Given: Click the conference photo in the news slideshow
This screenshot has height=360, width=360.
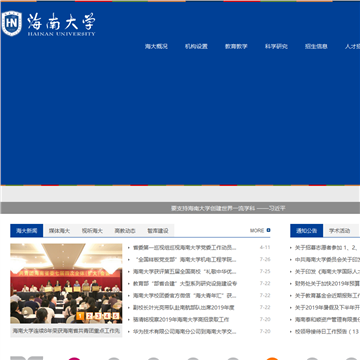Looking at the screenshot, I should tap(66, 283).
